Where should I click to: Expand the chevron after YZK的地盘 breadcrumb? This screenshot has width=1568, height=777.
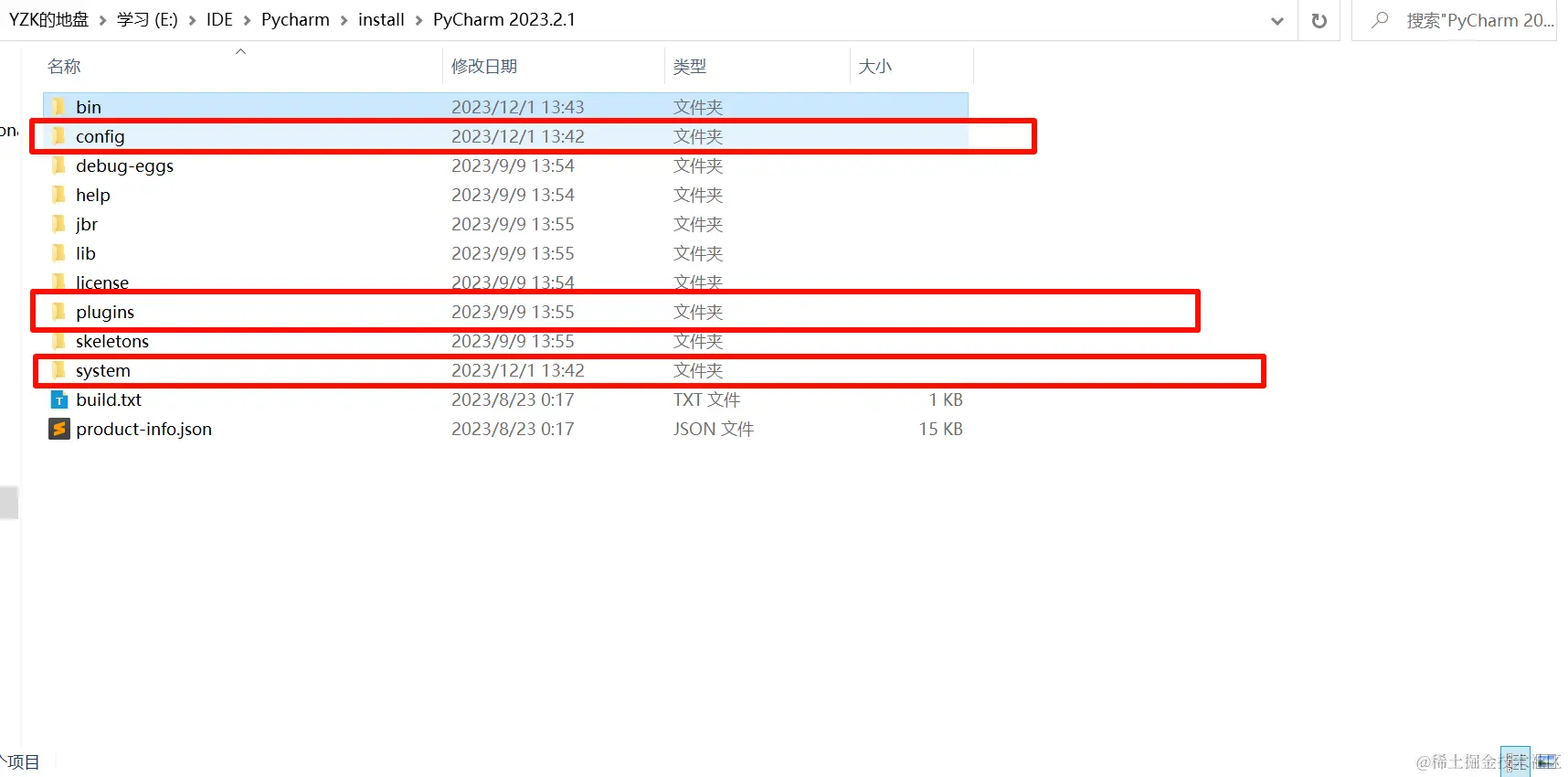point(102,20)
